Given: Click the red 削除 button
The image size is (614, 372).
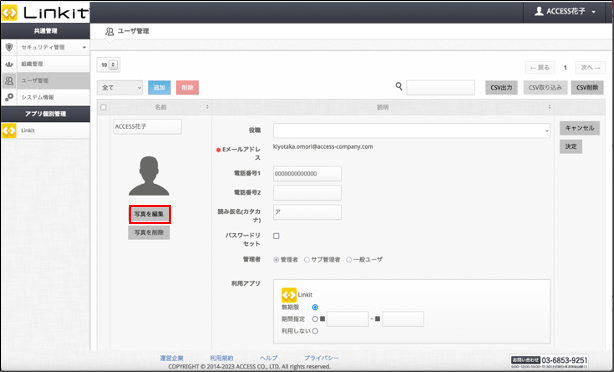Looking at the screenshot, I should [x=188, y=88].
